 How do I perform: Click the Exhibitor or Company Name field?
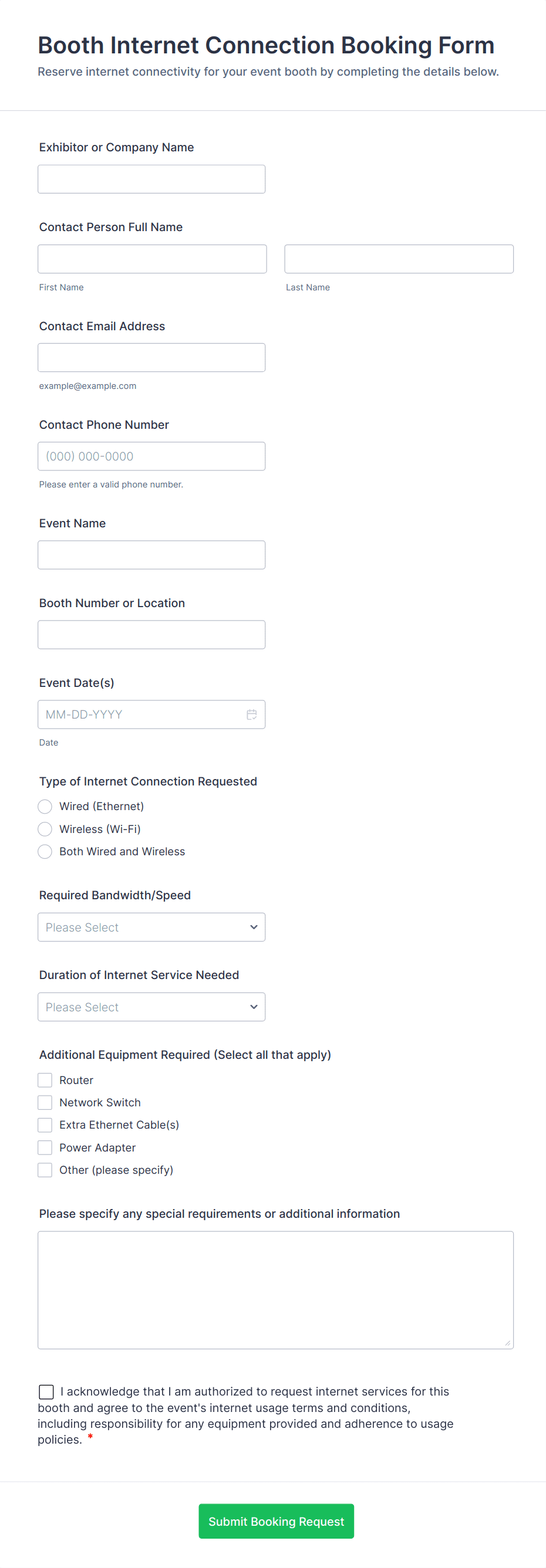tap(151, 180)
